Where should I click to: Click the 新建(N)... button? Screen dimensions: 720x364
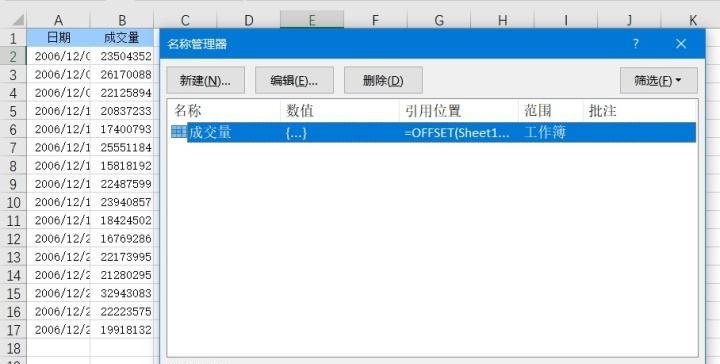click(205, 80)
